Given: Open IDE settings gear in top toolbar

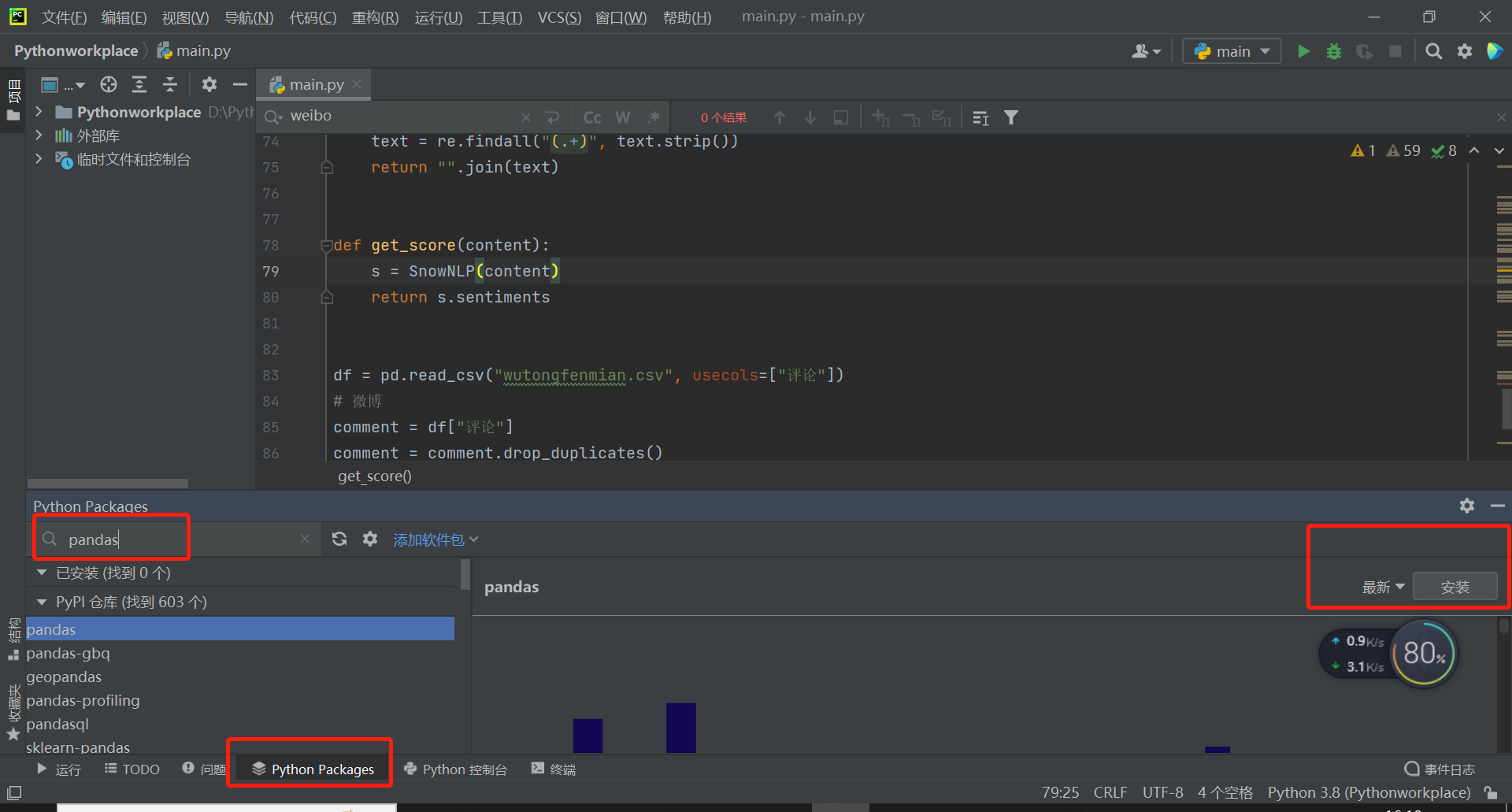Looking at the screenshot, I should [1465, 51].
